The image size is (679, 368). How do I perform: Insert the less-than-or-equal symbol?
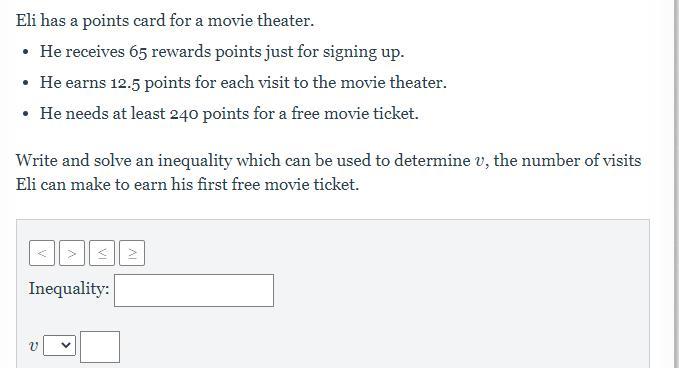102,253
